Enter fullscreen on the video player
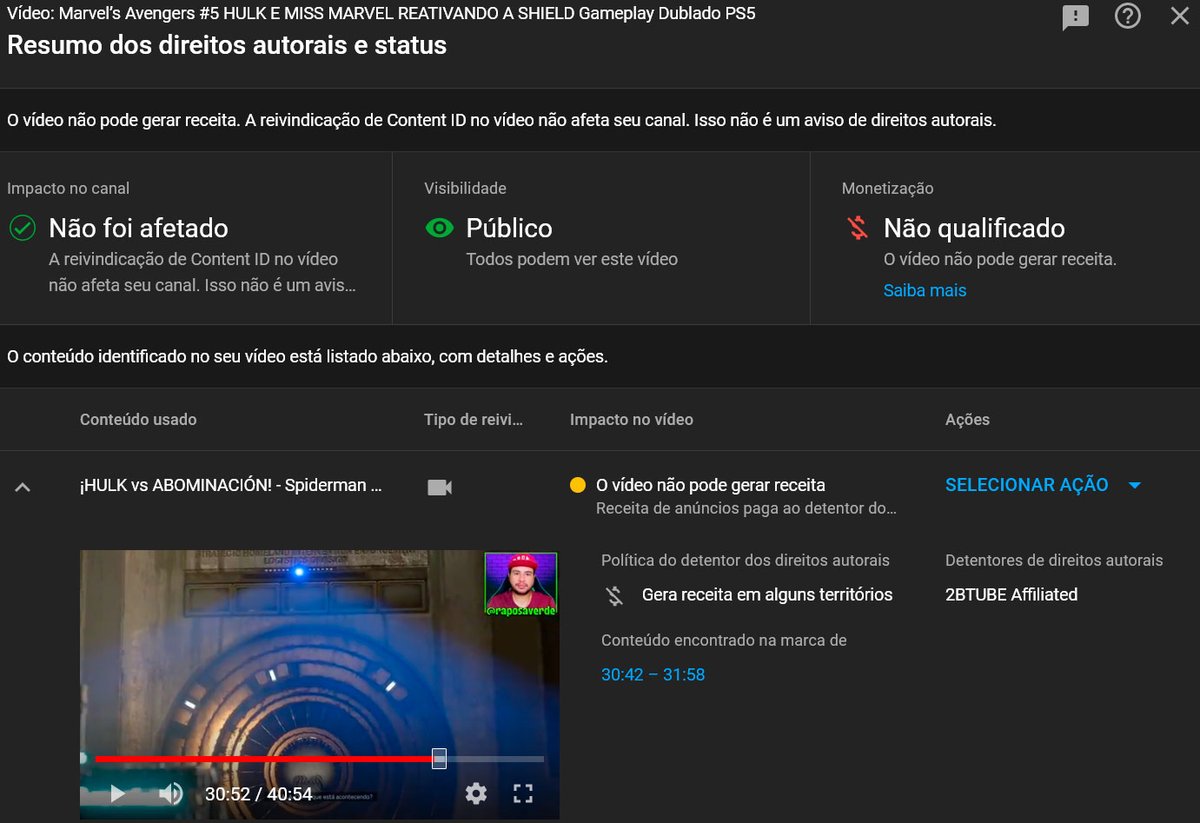The image size is (1200, 823). [523, 794]
